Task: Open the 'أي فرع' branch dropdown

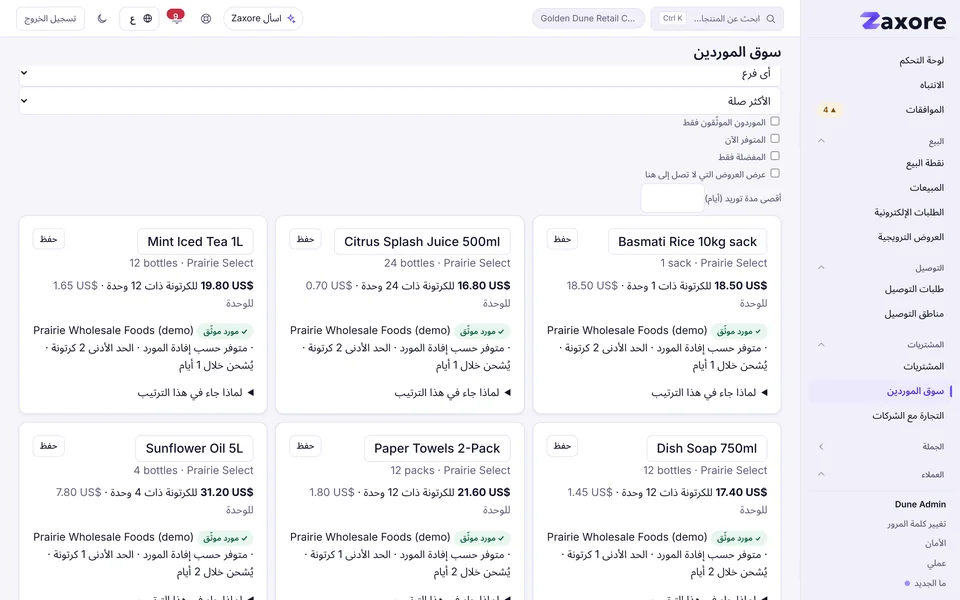Action: tap(400, 73)
